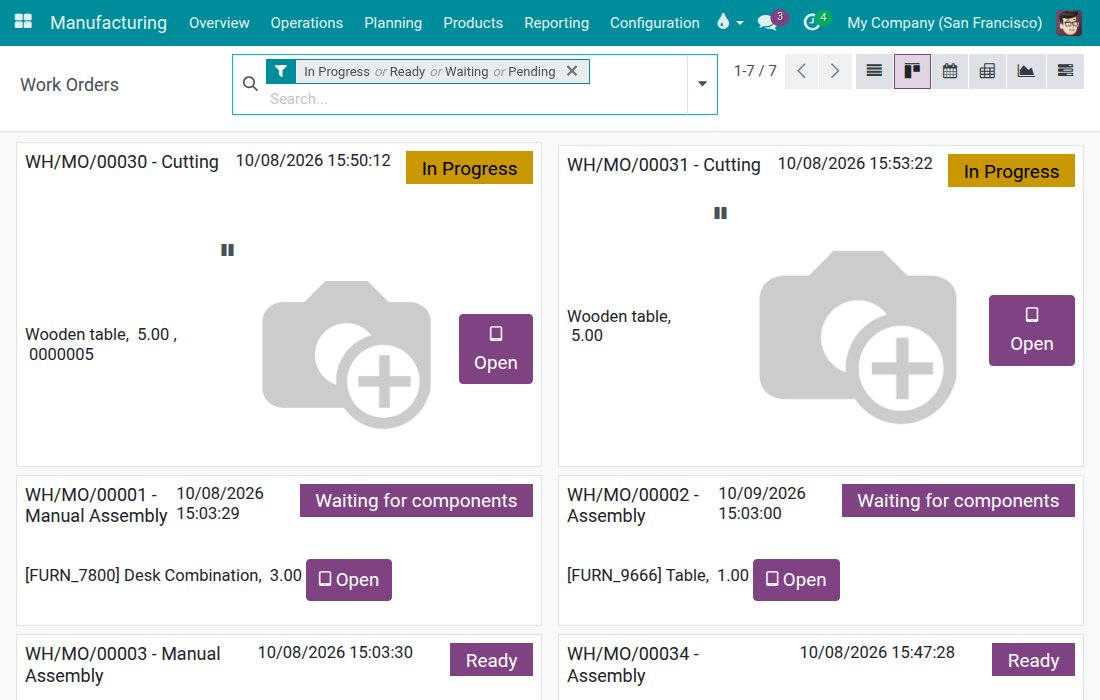Open the Configuration menu

[655, 22]
